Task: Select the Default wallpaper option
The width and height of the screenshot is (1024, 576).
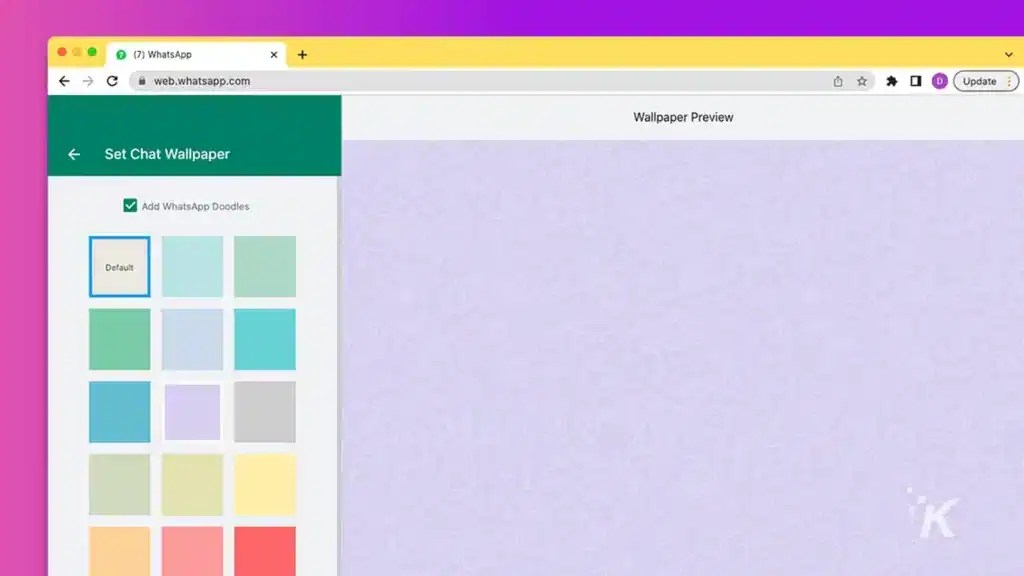Action: click(119, 266)
